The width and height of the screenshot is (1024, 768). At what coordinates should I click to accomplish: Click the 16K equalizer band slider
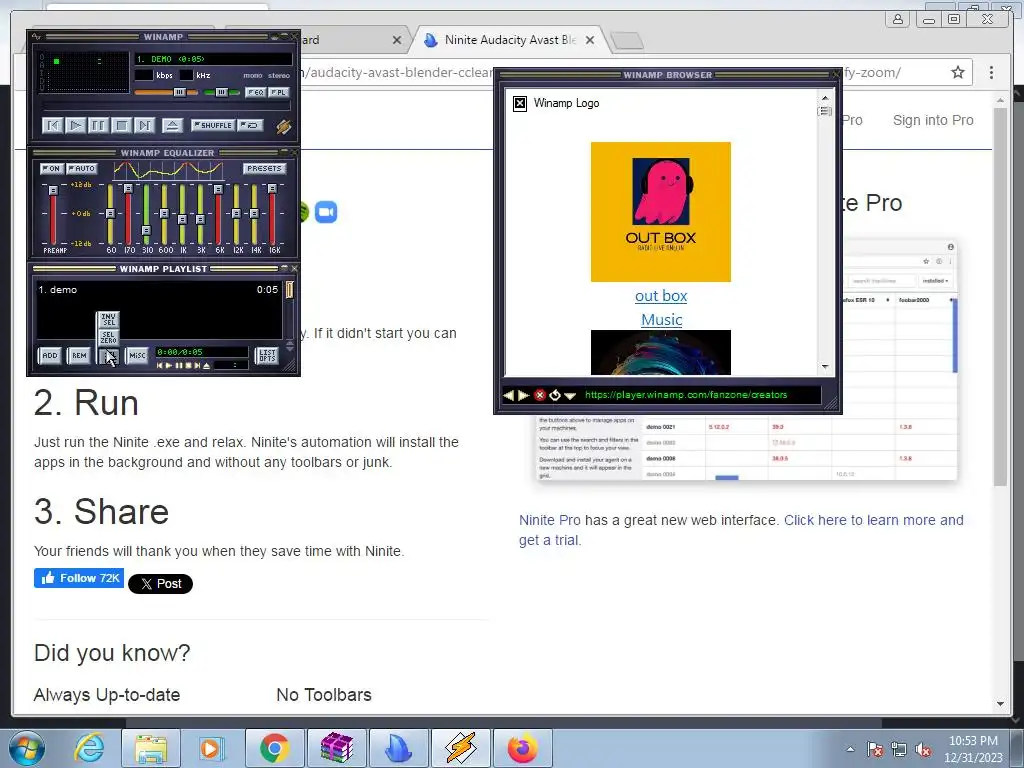point(272,188)
